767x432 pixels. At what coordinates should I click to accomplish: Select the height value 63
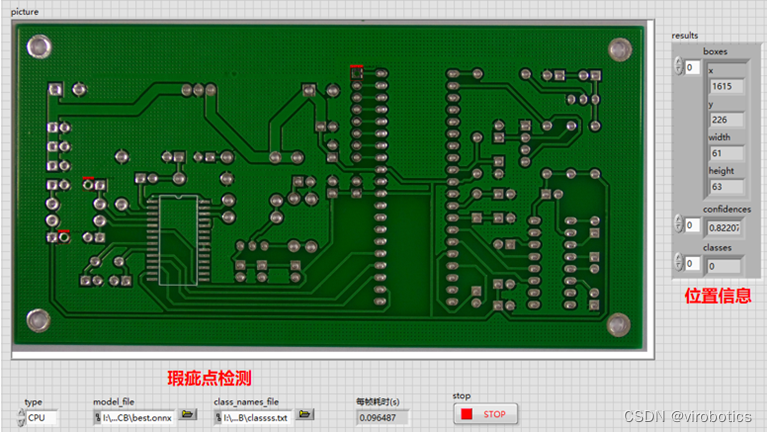(726, 187)
